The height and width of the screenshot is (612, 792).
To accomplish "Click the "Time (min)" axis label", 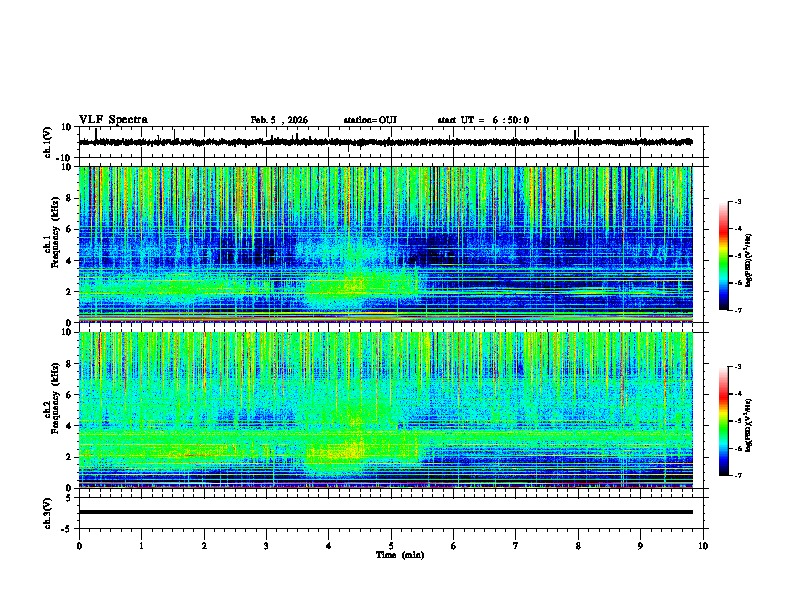I will (400, 555).
